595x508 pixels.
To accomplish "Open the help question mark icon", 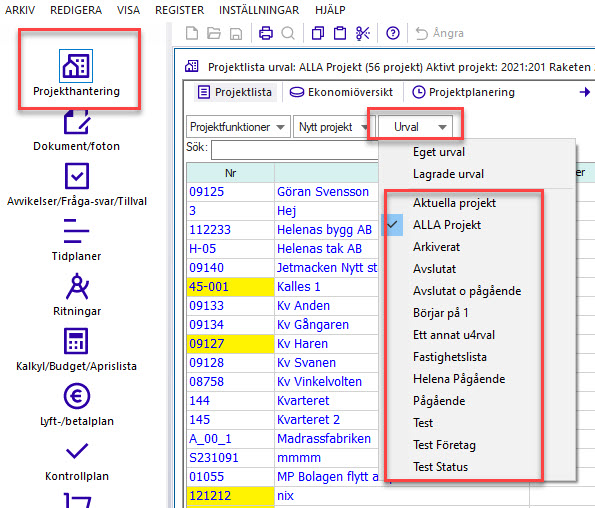I will [x=393, y=33].
